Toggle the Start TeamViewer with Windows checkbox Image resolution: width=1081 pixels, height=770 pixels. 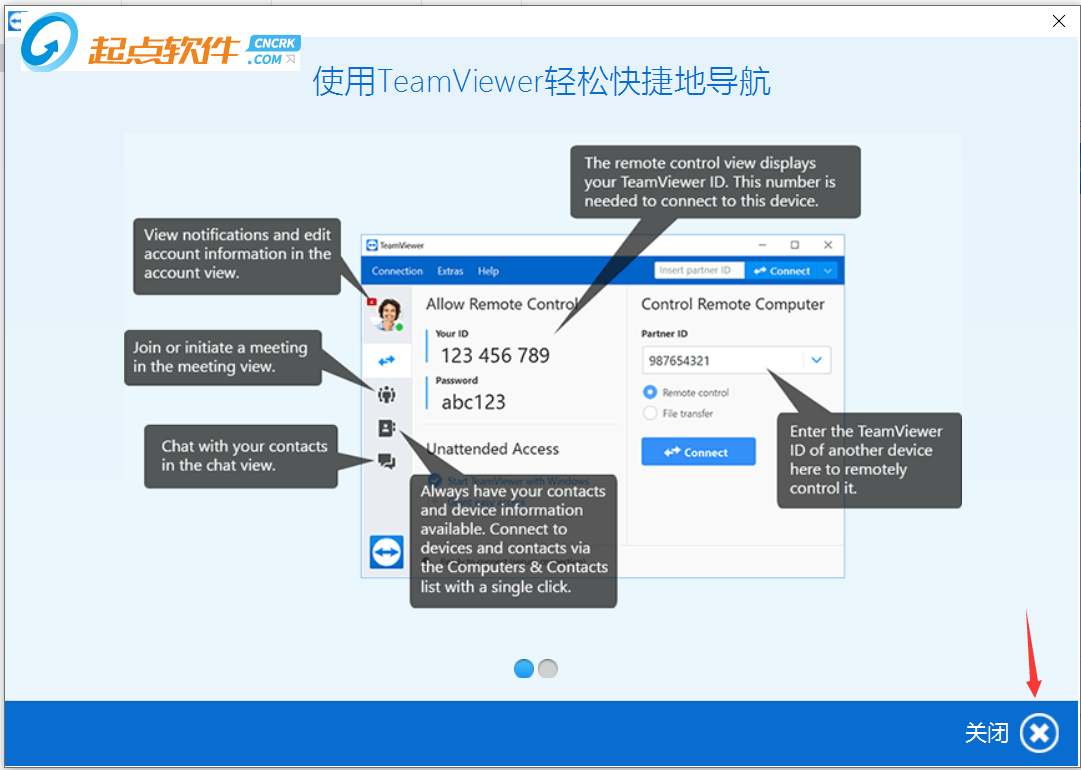(435, 480)
